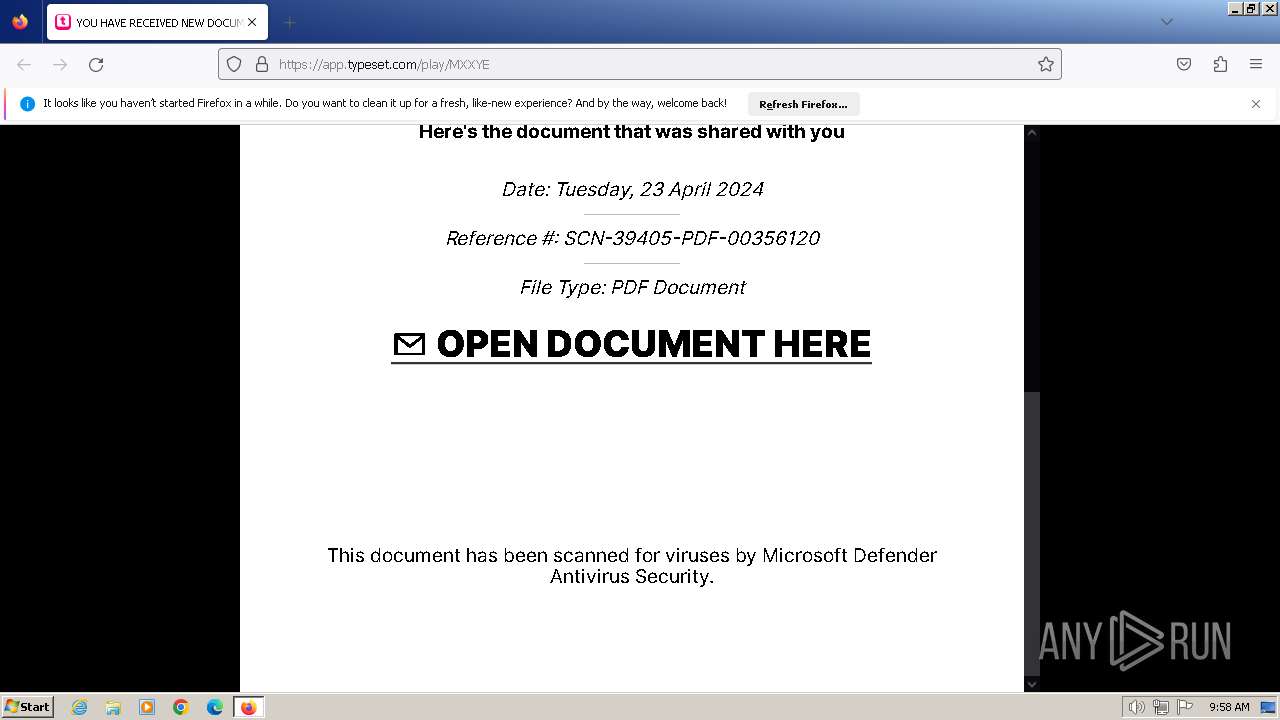The height and width of the screenshot is (720, 1280).
Task: Select the Date: Tuesday, 23 April 2024 text
Action: coord(632,189)
